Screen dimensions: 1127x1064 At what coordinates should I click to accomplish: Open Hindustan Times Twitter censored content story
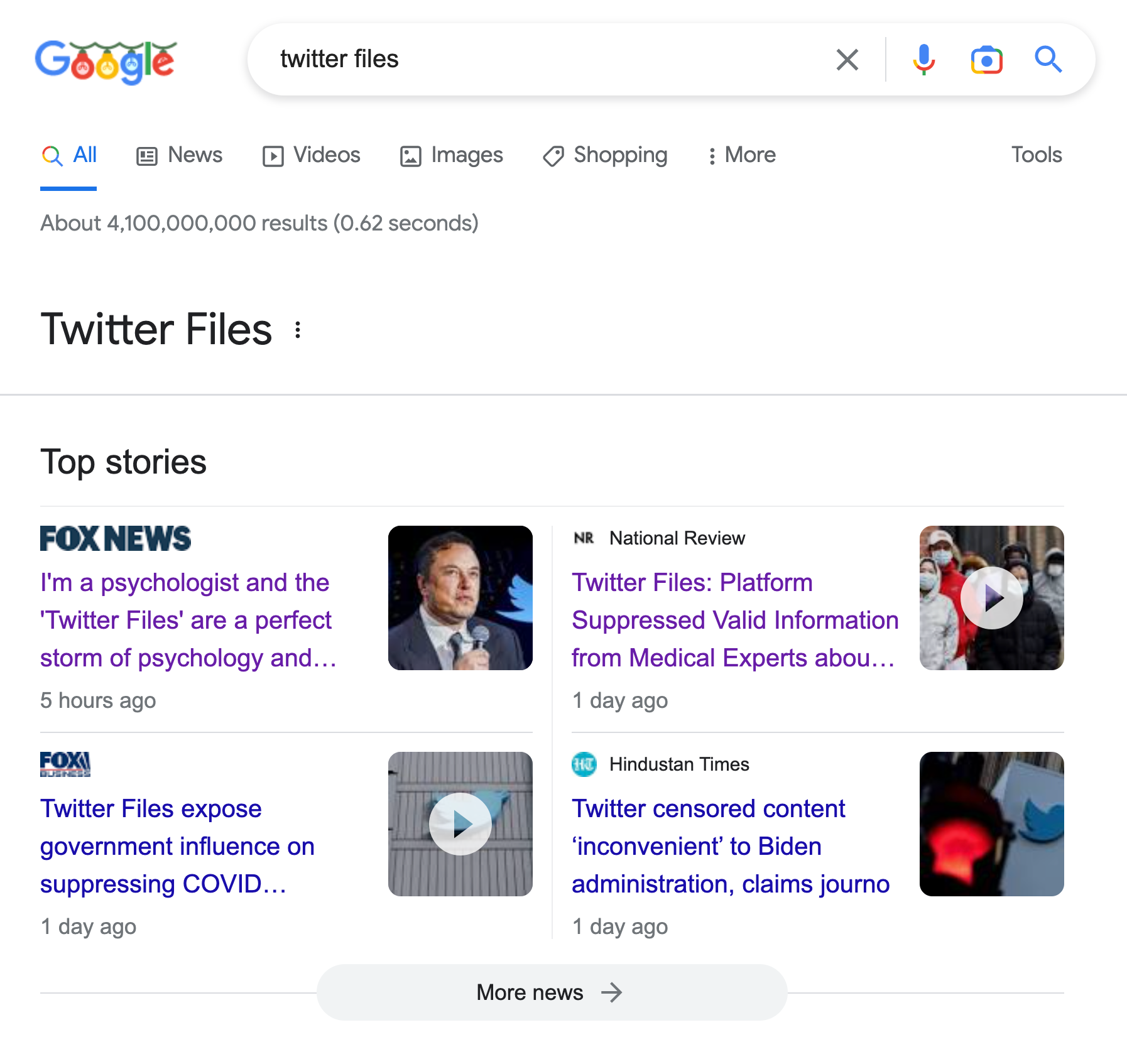(x=730, y=846)
